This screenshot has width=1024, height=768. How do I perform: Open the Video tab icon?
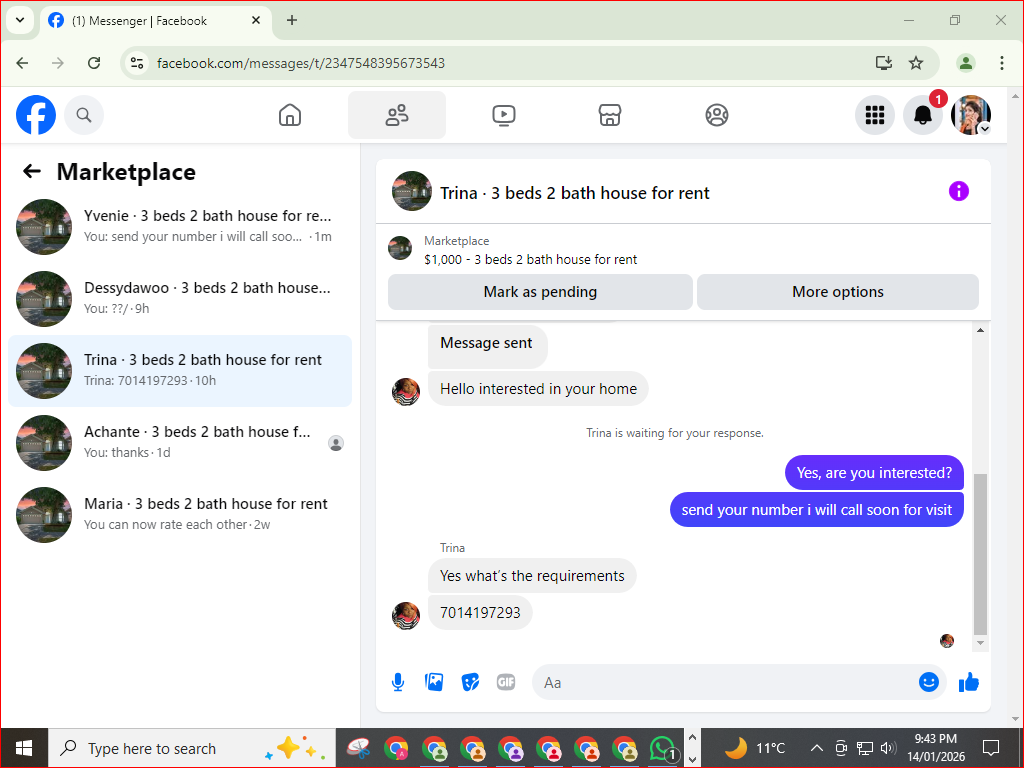[504, 115]
